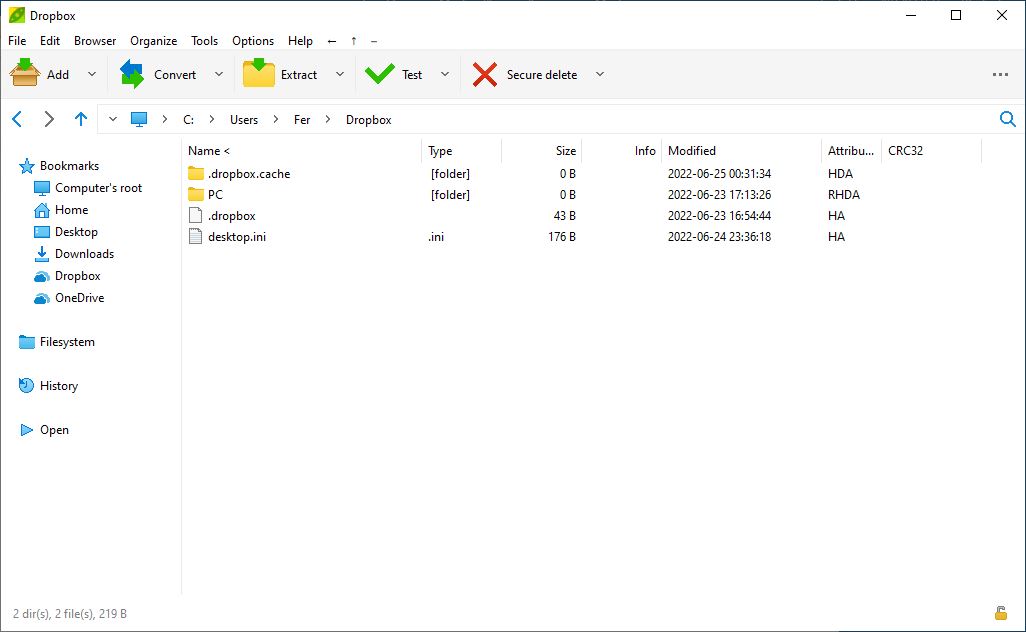The width and height of the screenshot is (1026, 632).
Task: Click the Home house icon in bookmarks
Action: tap(42, 210)
